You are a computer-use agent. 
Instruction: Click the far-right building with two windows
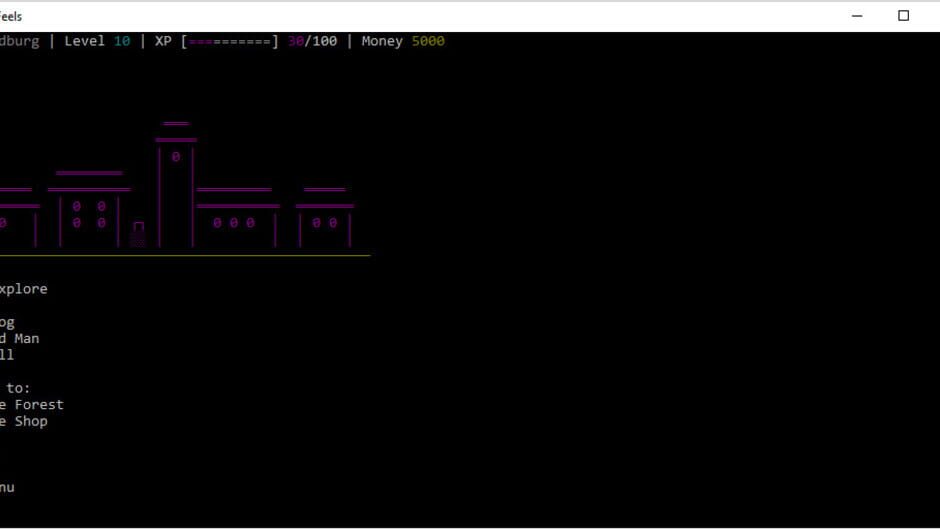pyautogui.click(x=324, y=223)
